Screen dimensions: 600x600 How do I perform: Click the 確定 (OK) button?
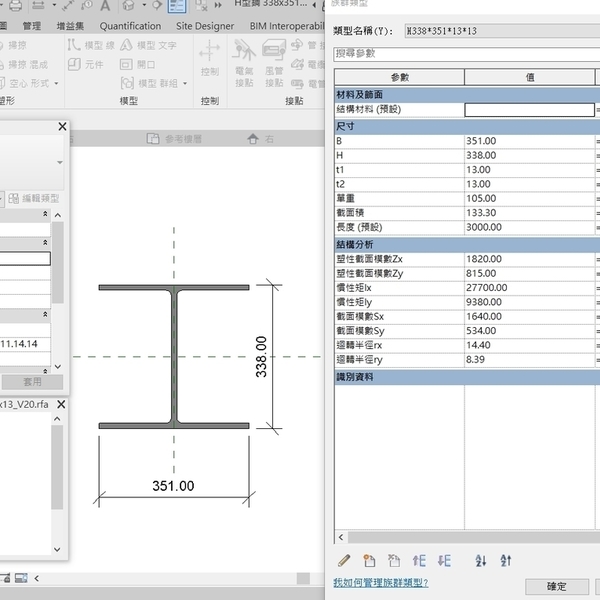tap(556, 587)
